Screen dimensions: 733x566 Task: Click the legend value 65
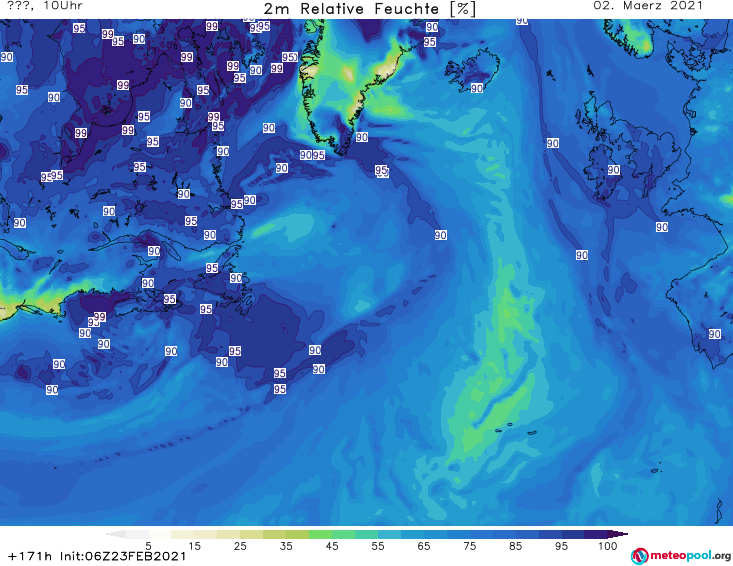tap(424, 546)
